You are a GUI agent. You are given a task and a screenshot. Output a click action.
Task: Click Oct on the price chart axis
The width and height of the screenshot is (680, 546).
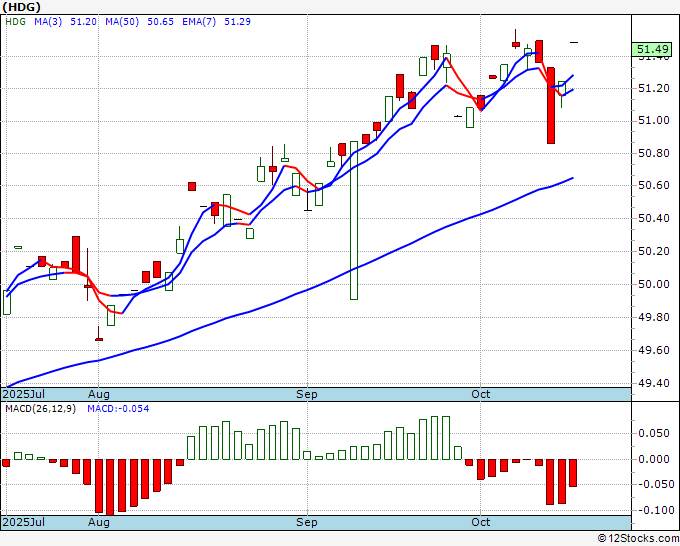[481, 395]
